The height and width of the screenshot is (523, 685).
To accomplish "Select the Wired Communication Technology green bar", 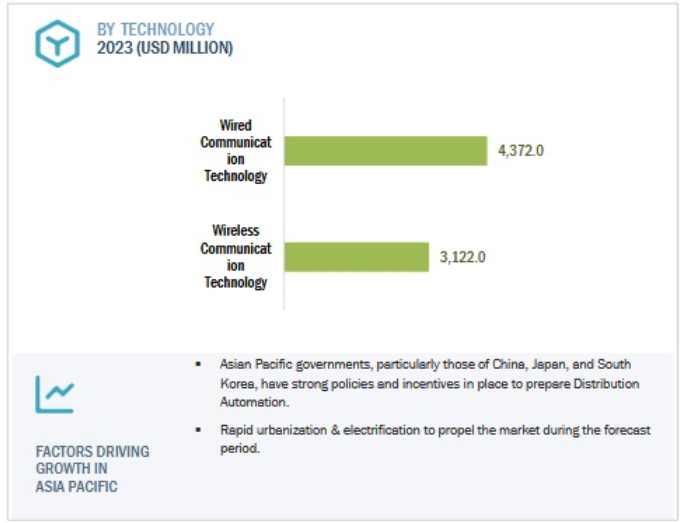I will click(x=386, y=151).
